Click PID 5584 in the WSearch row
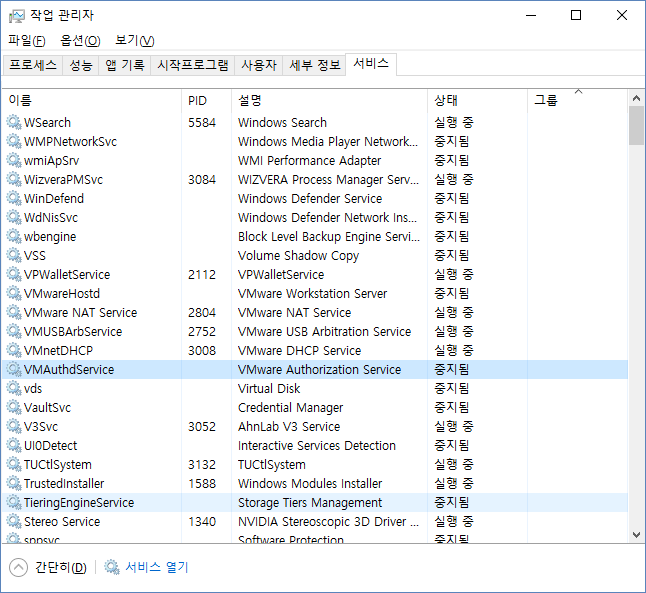646x593 pixels. tap(202, 123)
